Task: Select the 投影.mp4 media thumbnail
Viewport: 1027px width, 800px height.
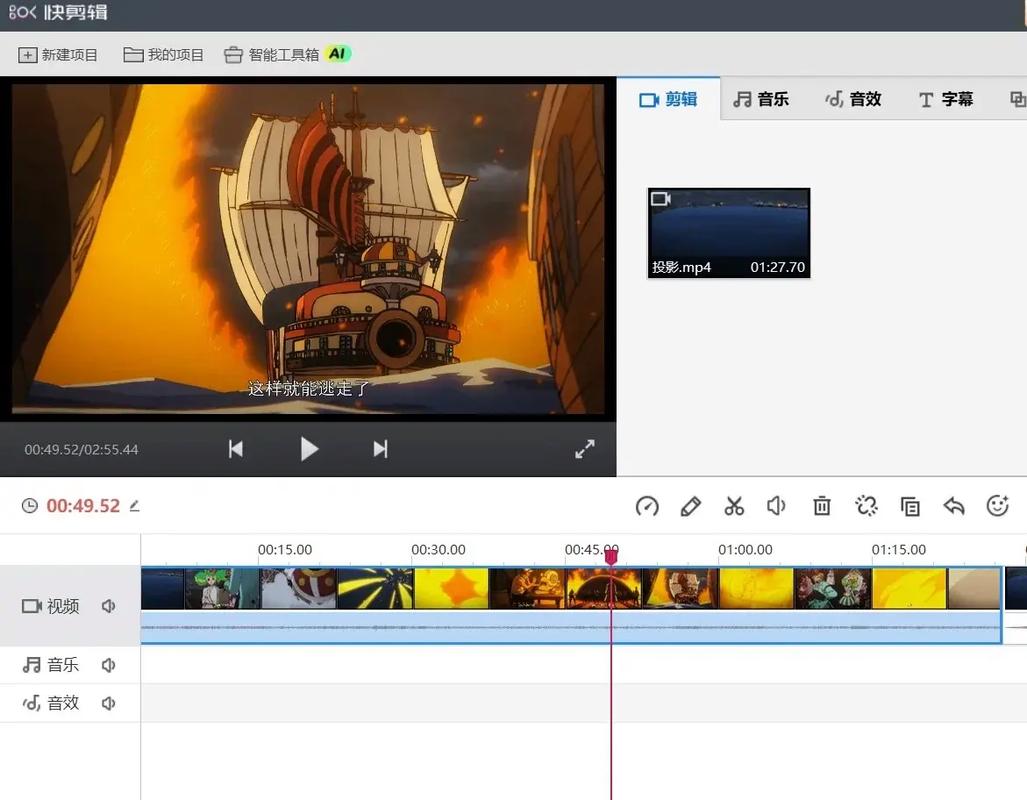Action: point(728,233)
